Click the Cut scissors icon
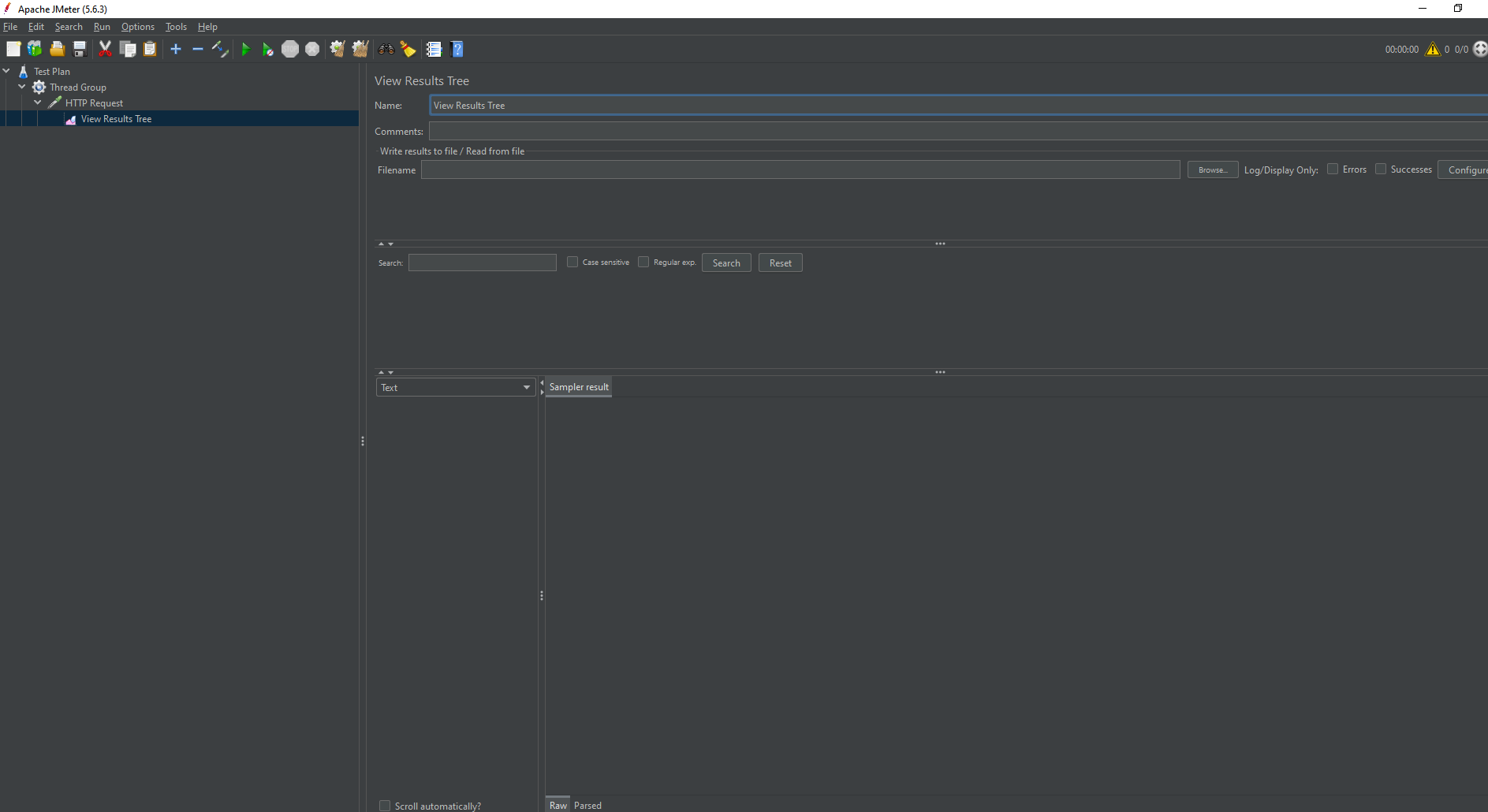The height and width of the screenshot is (812, 1488). pos(105,50)
